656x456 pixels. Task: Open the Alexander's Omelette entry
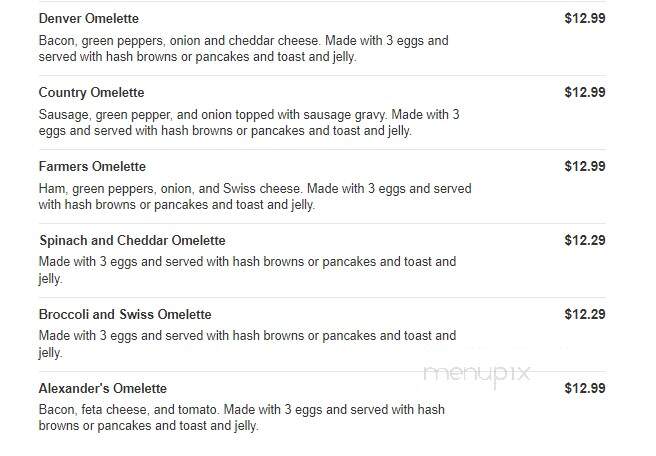click(102, 389)
